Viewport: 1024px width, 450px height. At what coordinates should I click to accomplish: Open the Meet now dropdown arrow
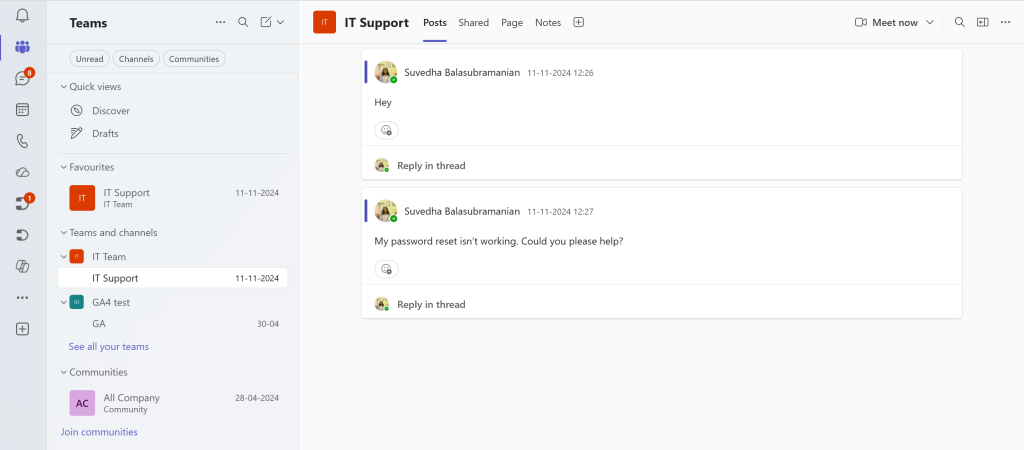(x=930, y=22)
